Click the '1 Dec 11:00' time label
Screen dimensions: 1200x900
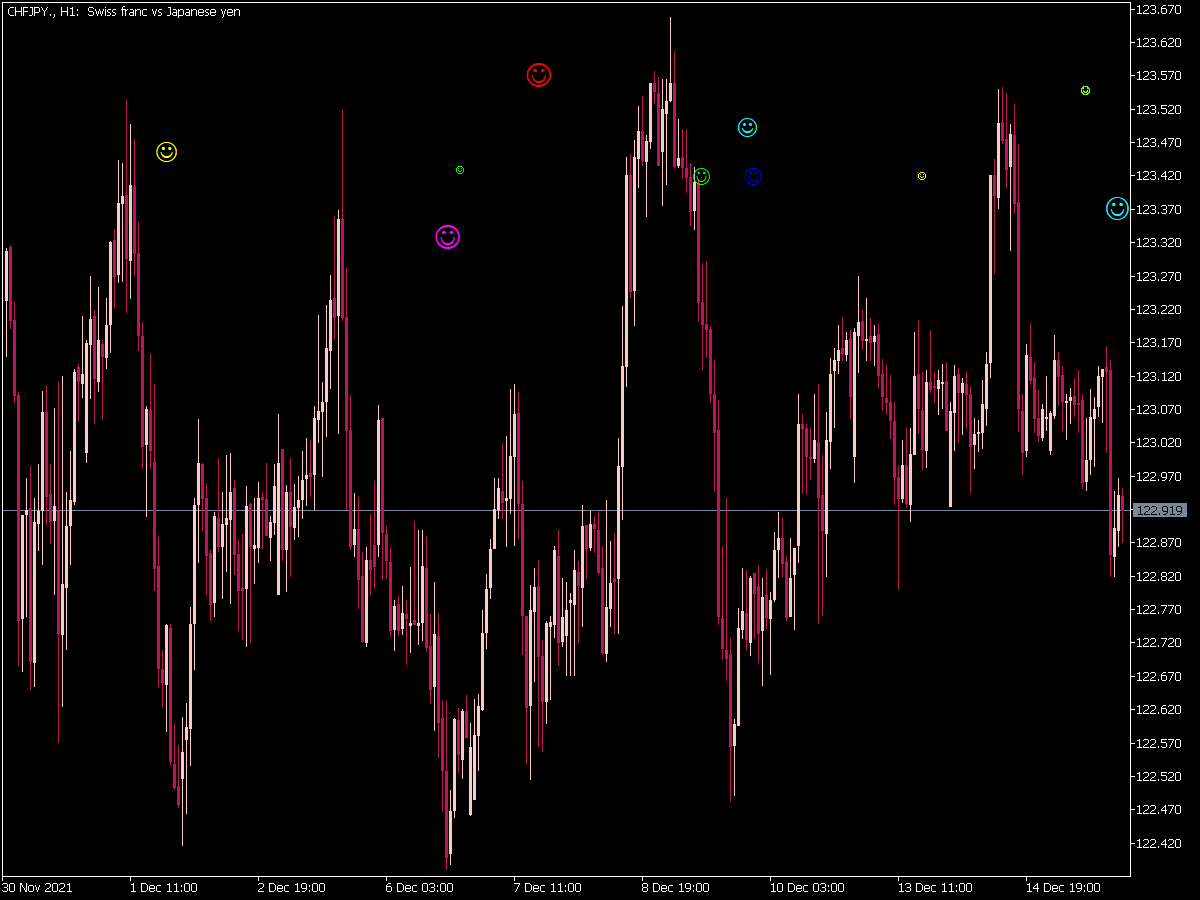point(164,887)
